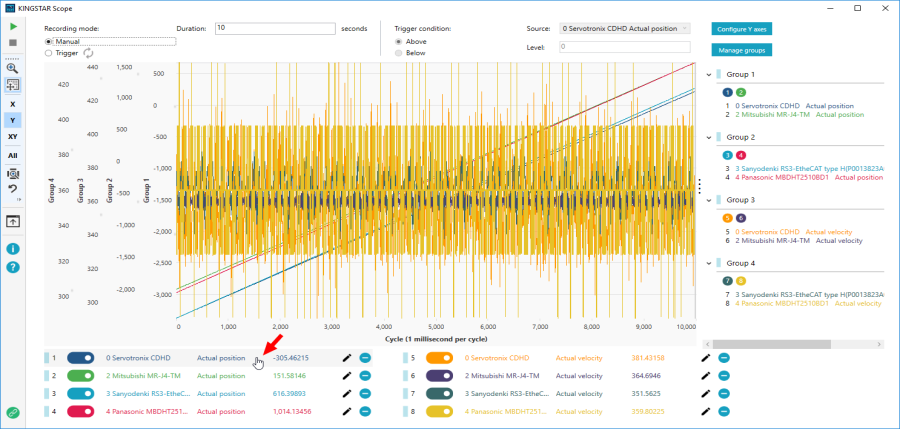
Task: Select the Trigger recording mode
Action: tap(50, 53)
